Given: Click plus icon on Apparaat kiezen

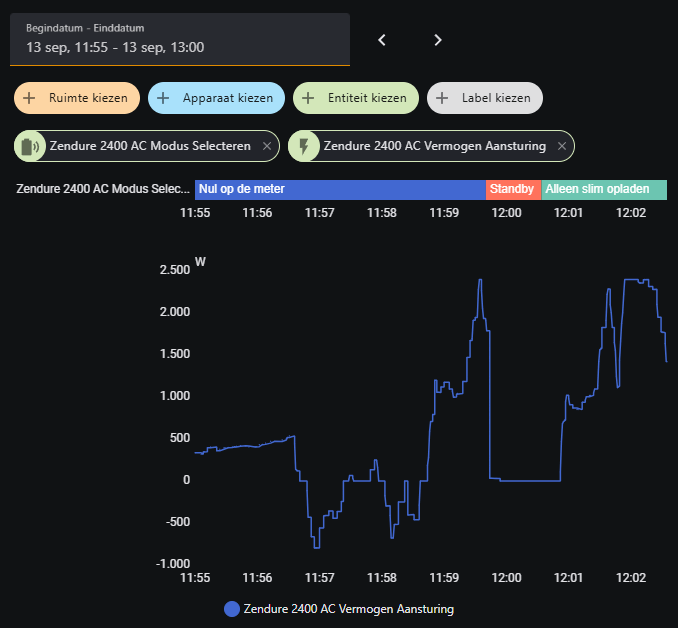Looking at the screenshot, I should [x=164, y=98].
